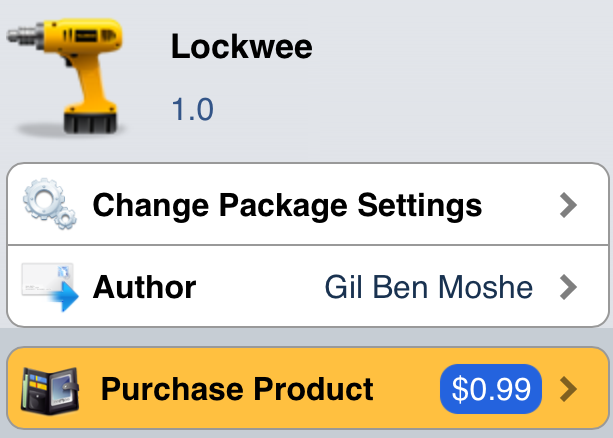
Task: Open the Author row chevron arrow
Action: click(x=569, y=288)
